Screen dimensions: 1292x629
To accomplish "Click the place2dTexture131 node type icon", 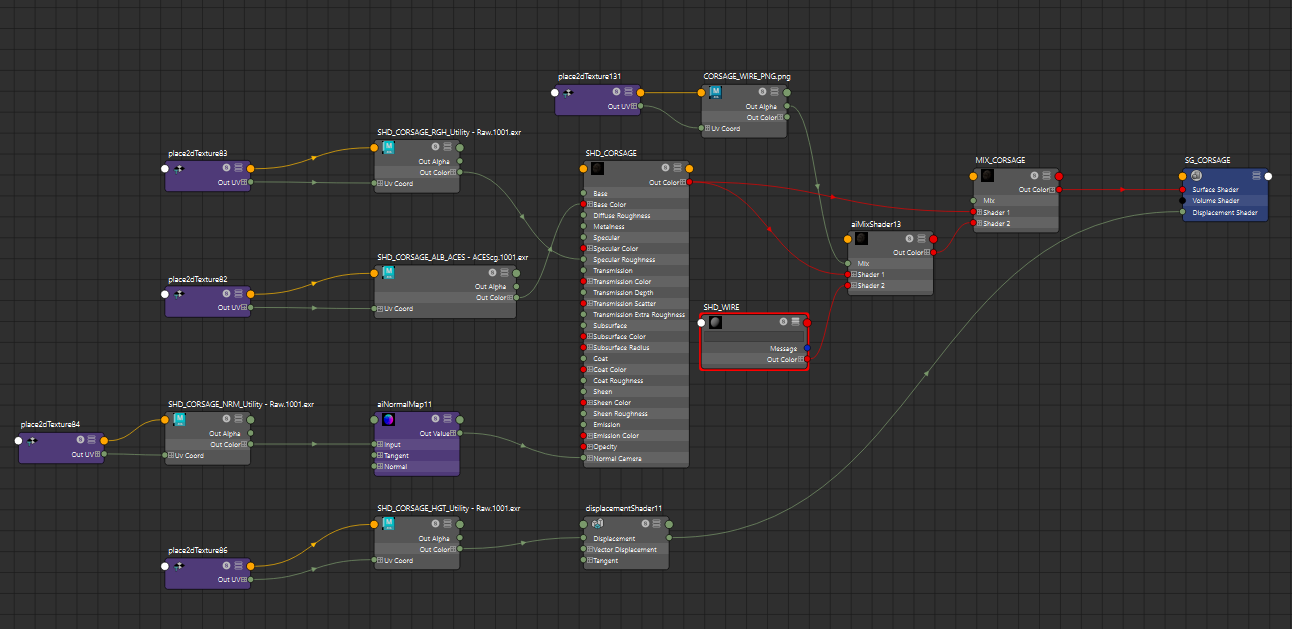I will click(x=569, y=92).
